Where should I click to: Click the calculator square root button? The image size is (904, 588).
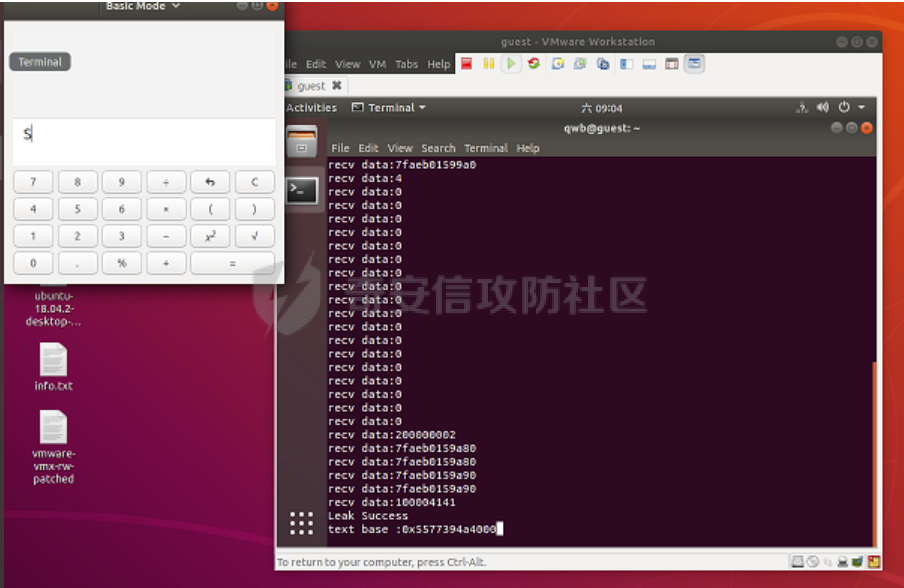[254, 236]
